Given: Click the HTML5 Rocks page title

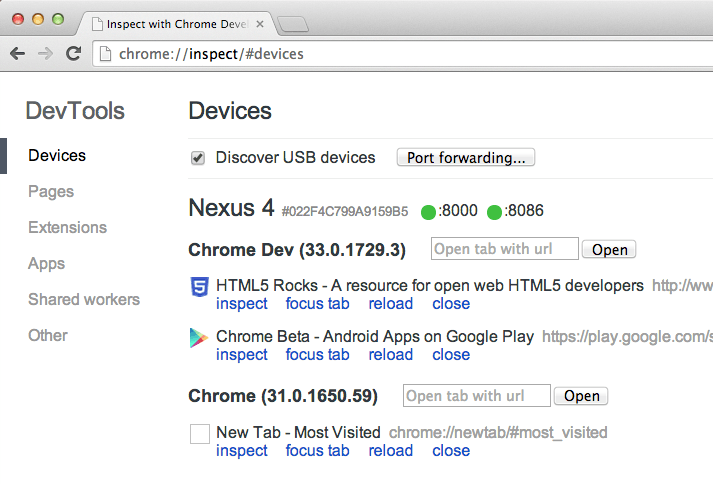Looking at the screenshot, I should coord(430,286).
